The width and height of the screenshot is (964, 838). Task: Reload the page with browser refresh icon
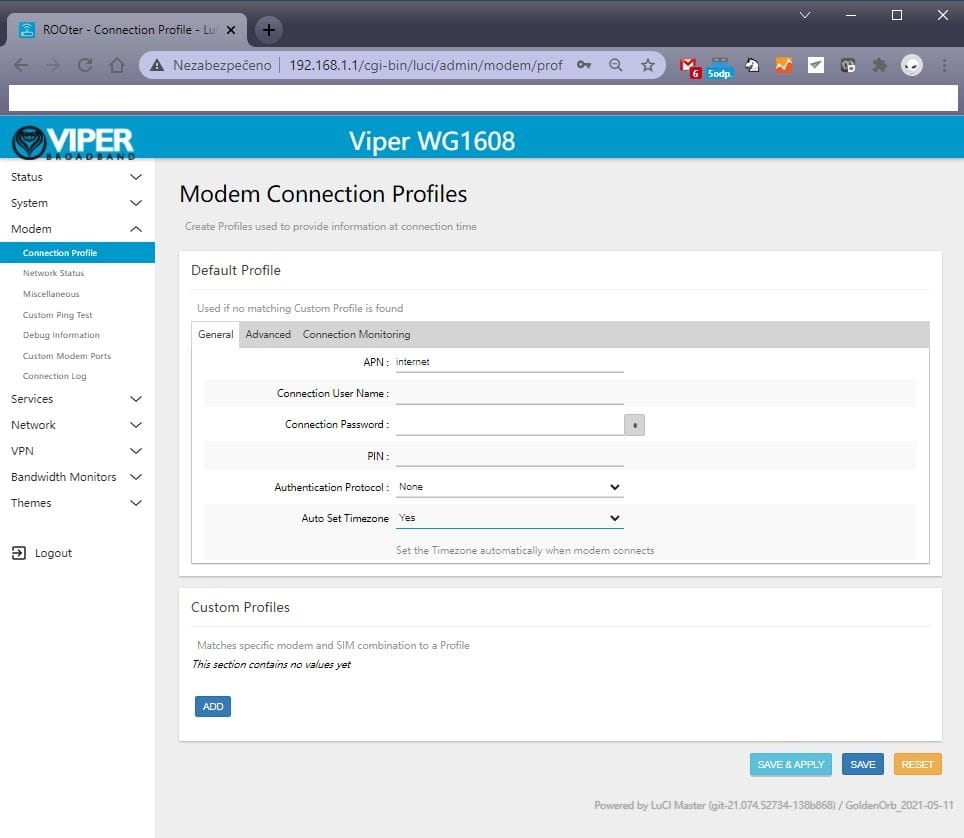coord(85,65)
